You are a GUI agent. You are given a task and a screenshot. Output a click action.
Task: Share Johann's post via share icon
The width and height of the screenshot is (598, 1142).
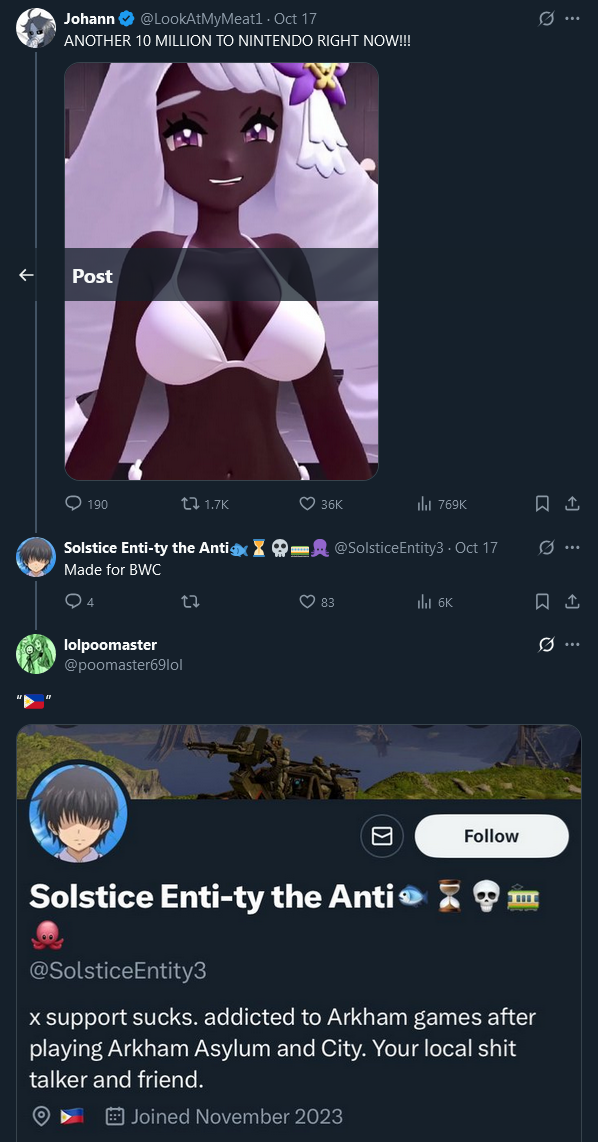573,503
